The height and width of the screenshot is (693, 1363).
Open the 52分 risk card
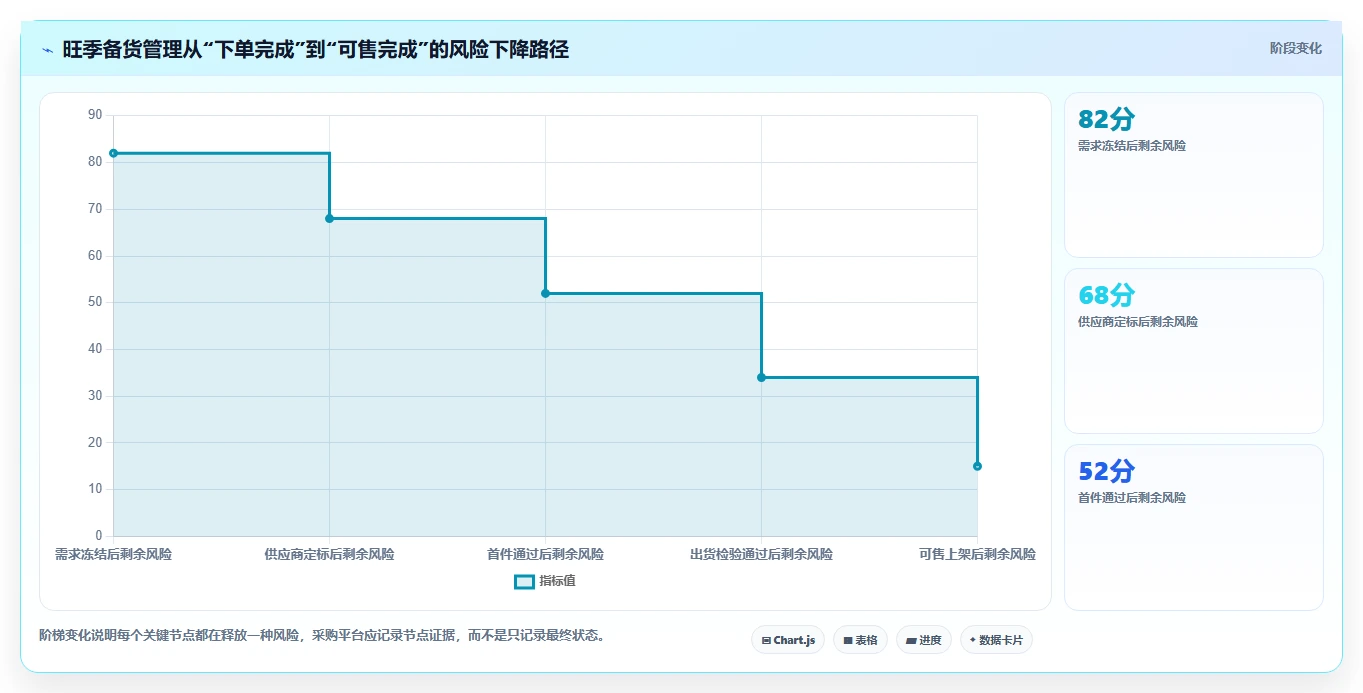click(1194, 527)
